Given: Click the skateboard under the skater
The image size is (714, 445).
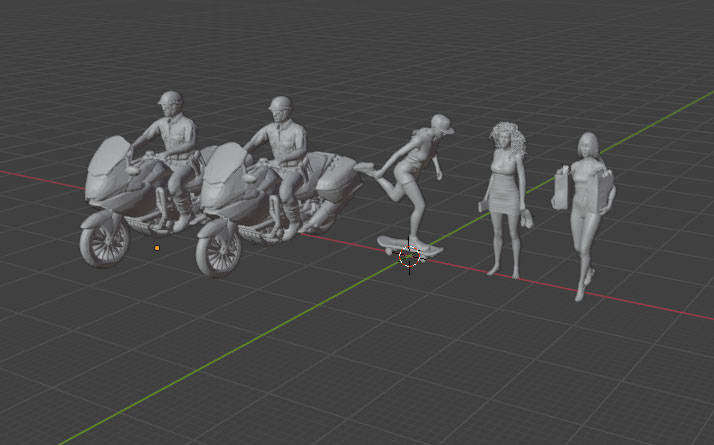Looking at the screenshot, I should (409, 246).
